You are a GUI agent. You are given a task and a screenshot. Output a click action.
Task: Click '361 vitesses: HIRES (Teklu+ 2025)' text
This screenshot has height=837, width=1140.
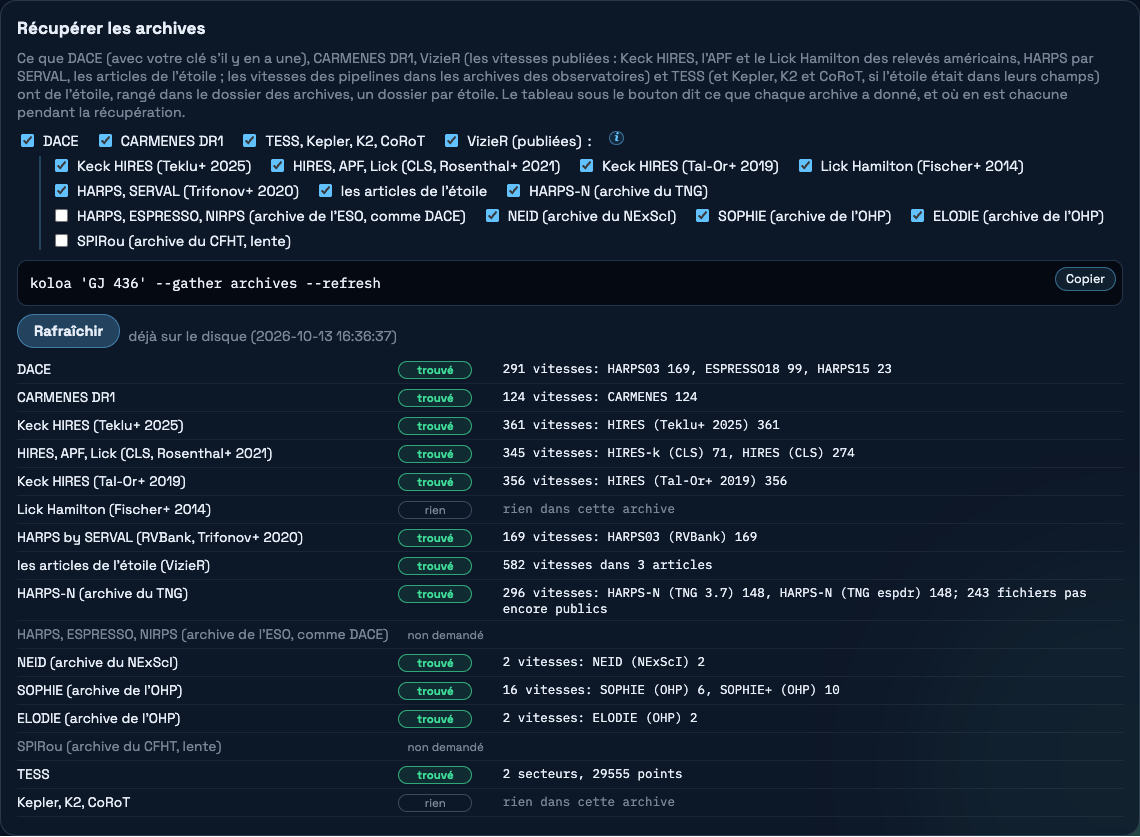click(x=641, y=425)
